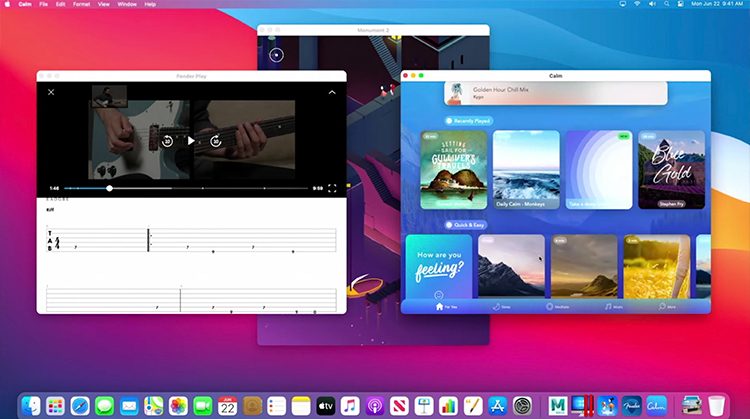Open the App Store from the Dock

coord(497,406)
